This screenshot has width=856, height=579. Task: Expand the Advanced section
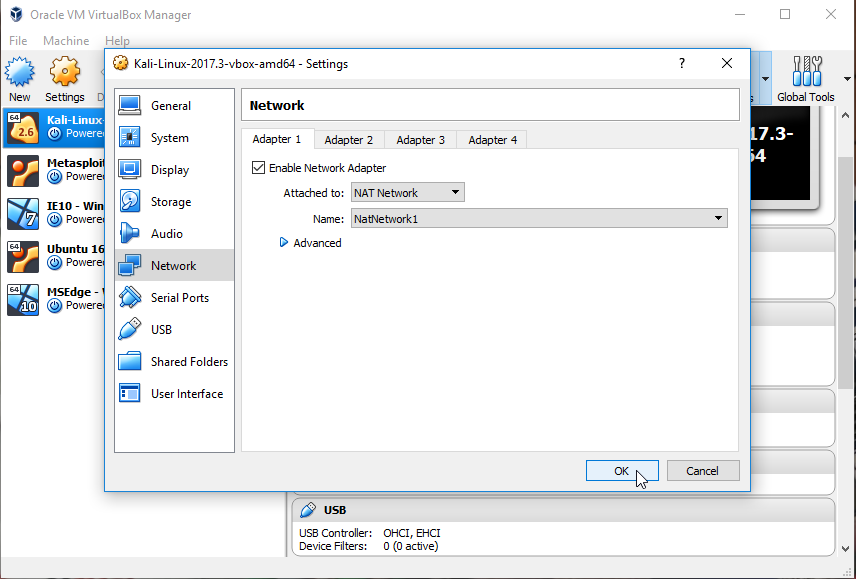311,243
